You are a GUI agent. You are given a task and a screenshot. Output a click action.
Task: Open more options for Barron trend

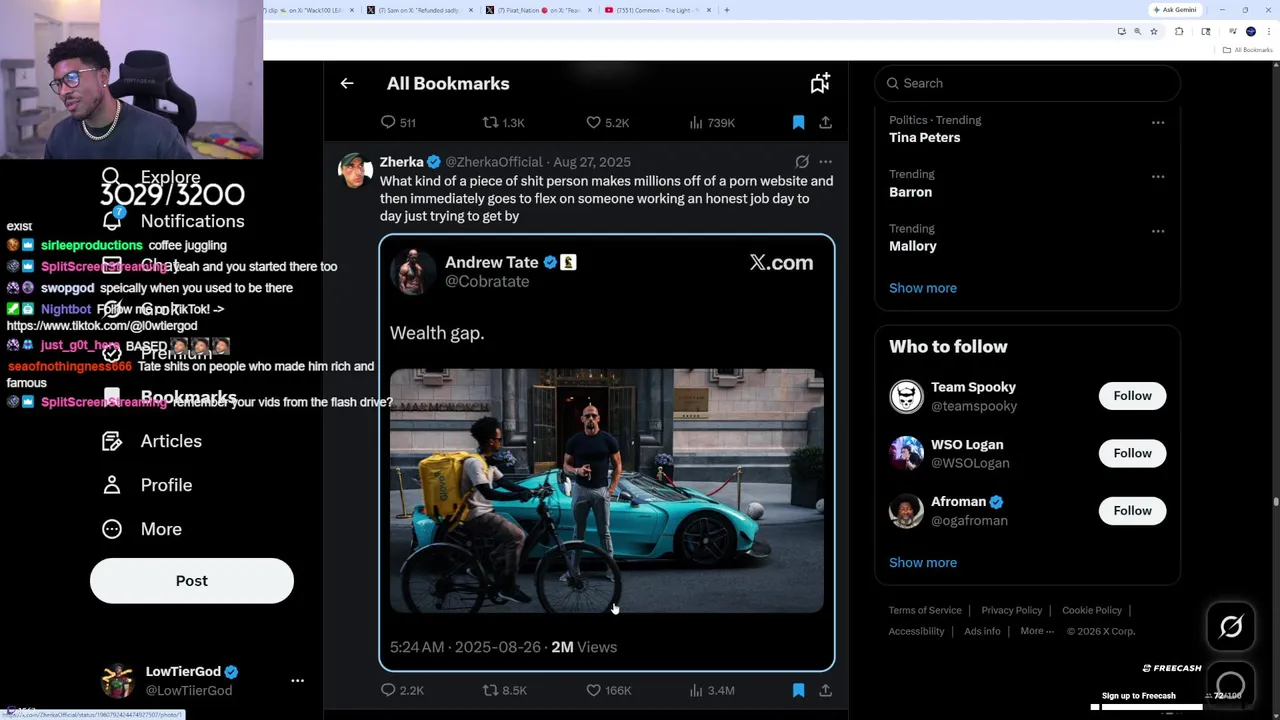(1158, 177)
